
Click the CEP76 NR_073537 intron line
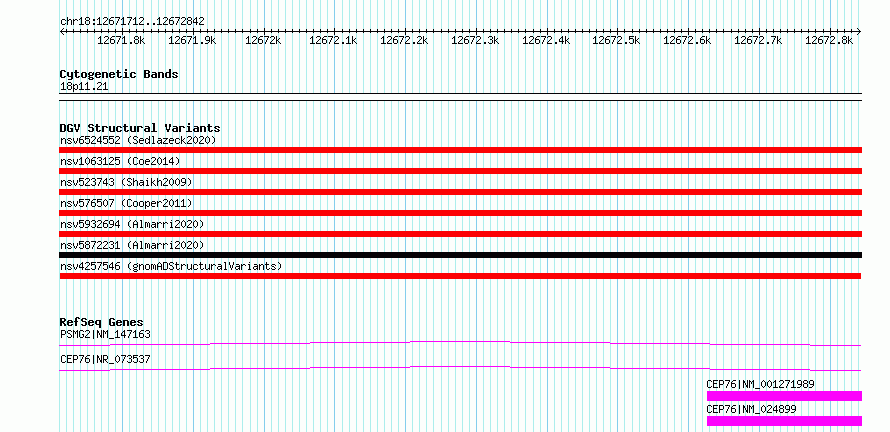pyautogui.click(x=461, y=367)
